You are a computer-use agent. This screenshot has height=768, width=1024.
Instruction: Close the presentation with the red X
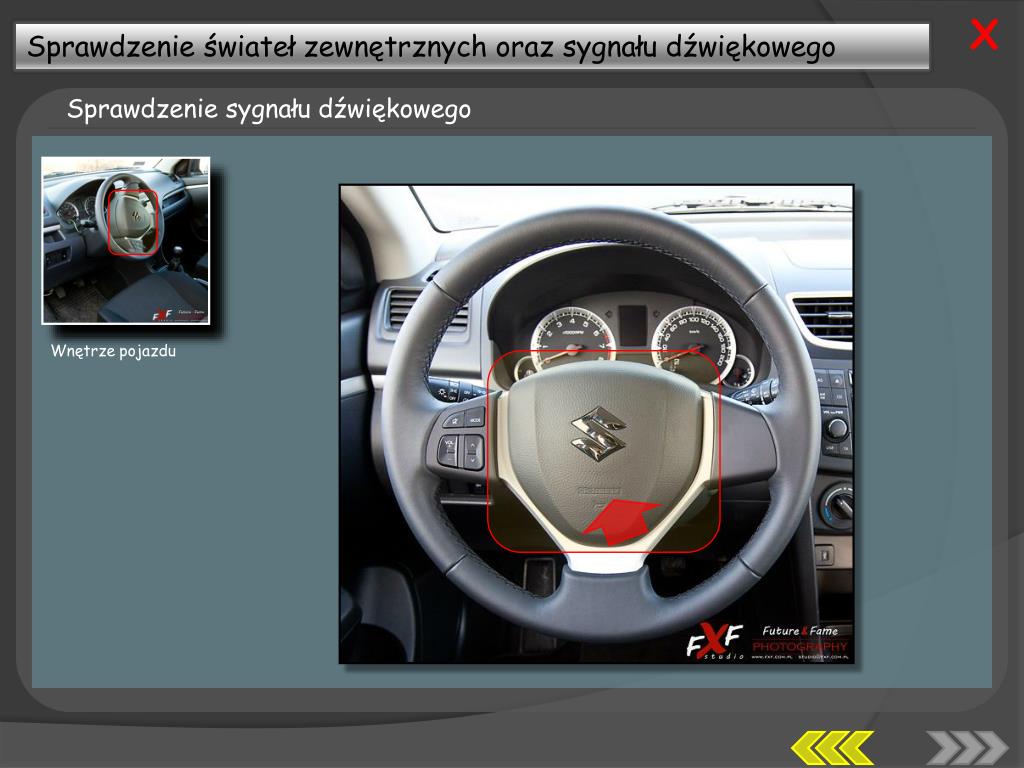point(984,35)
